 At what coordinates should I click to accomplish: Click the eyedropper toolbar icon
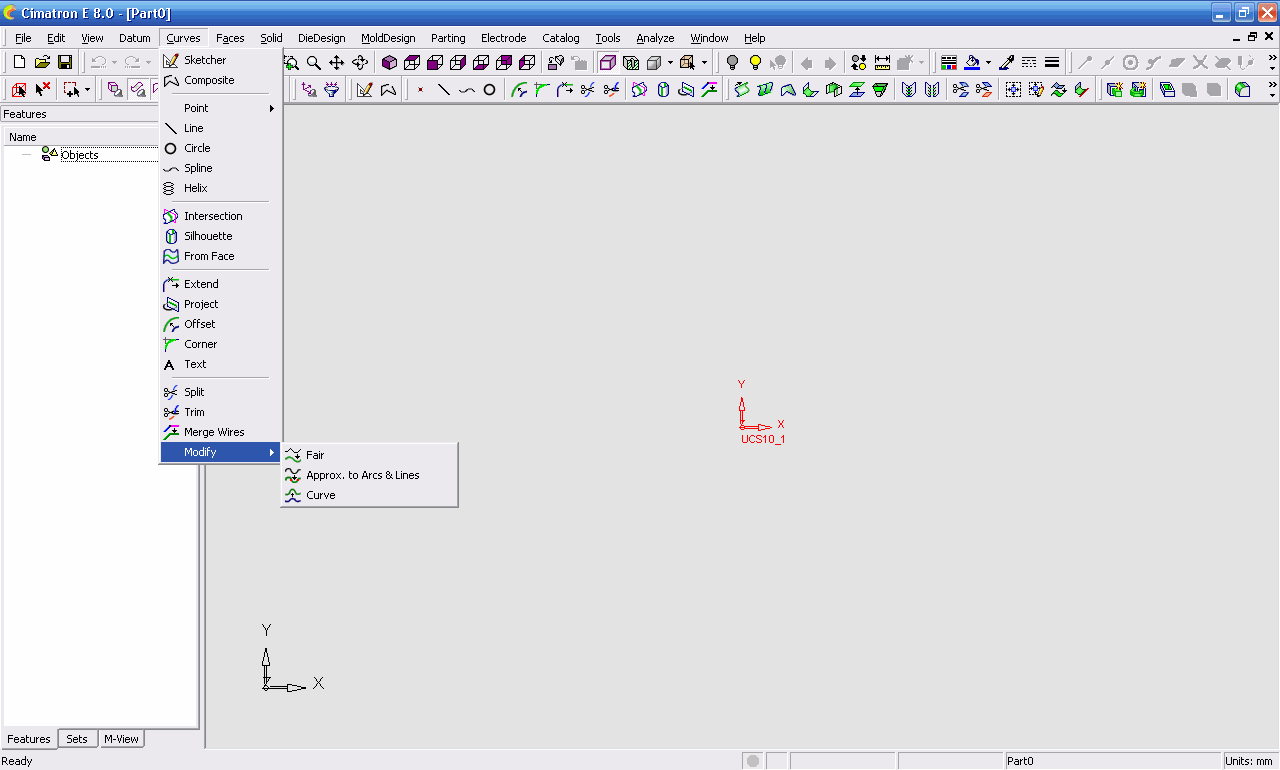1007,62
